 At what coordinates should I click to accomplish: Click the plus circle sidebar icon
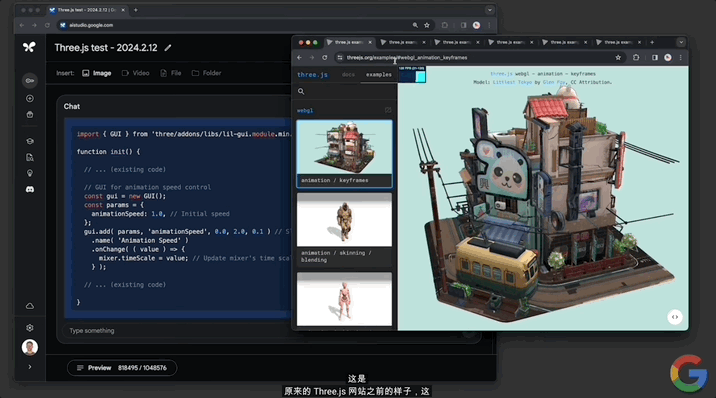30,99
